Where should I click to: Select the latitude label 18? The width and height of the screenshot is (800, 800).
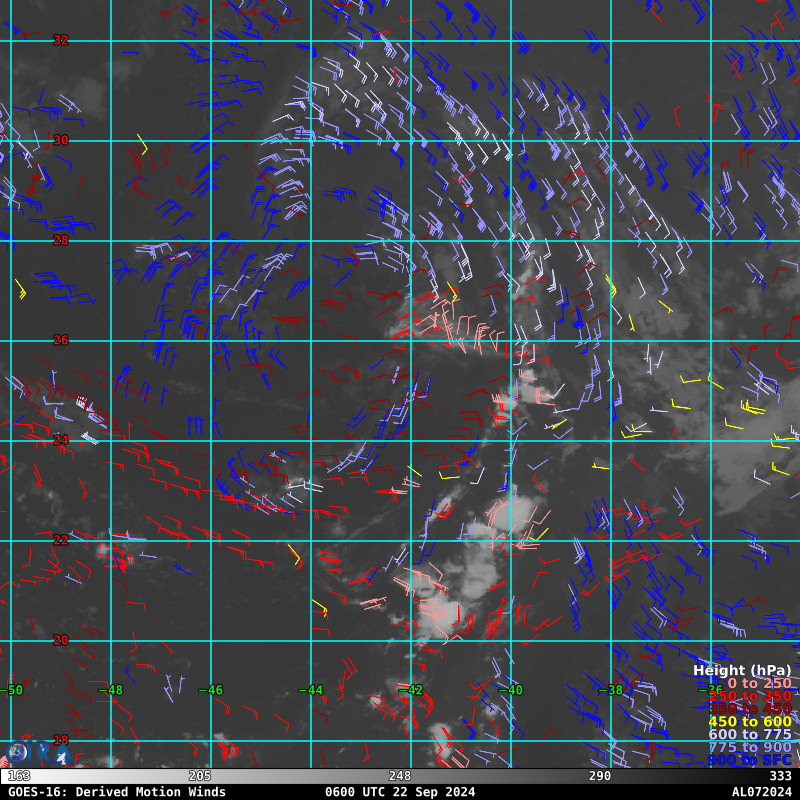coord(61,740)
